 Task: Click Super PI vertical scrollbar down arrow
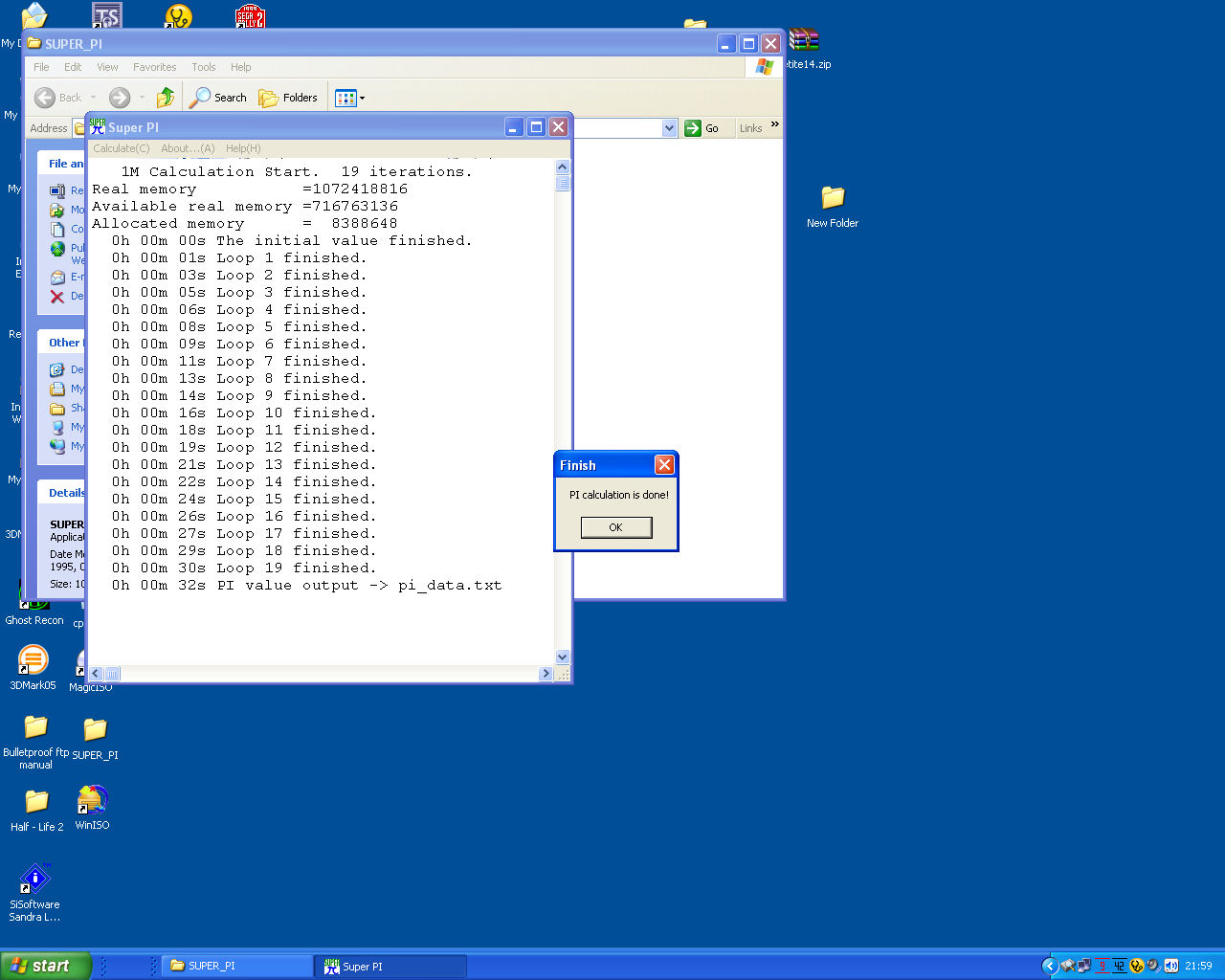click(x=563, y=657)
